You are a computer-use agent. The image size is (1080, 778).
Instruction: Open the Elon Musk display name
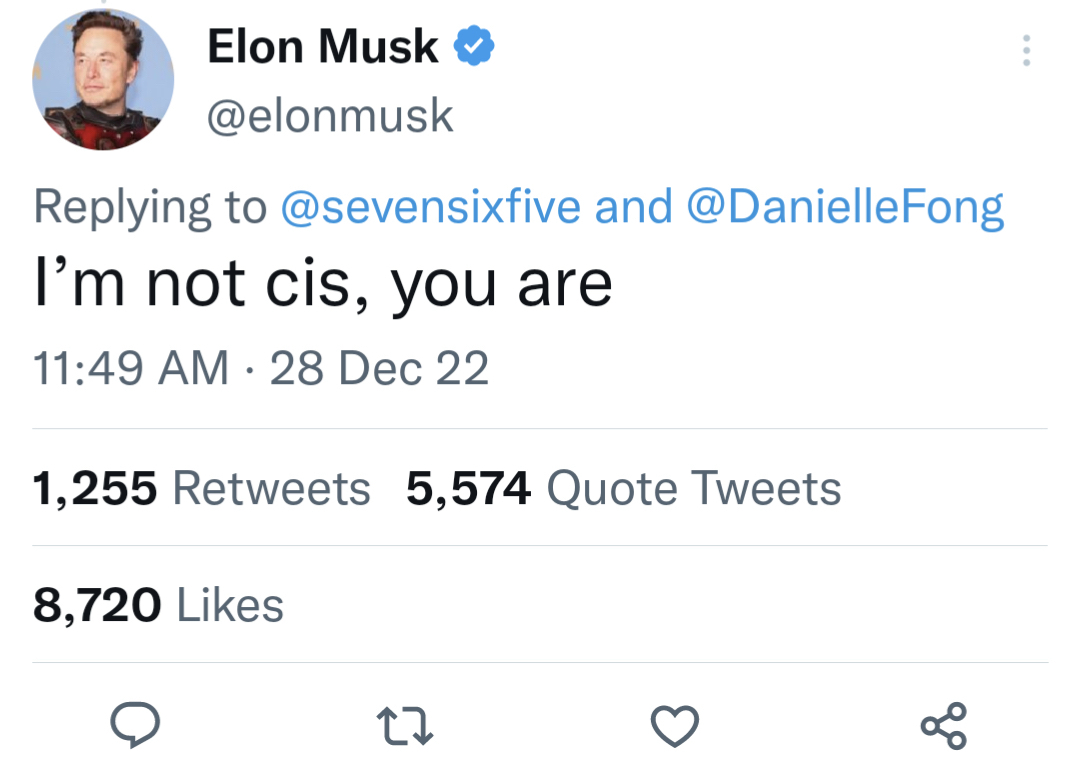(x=322, y=47)
